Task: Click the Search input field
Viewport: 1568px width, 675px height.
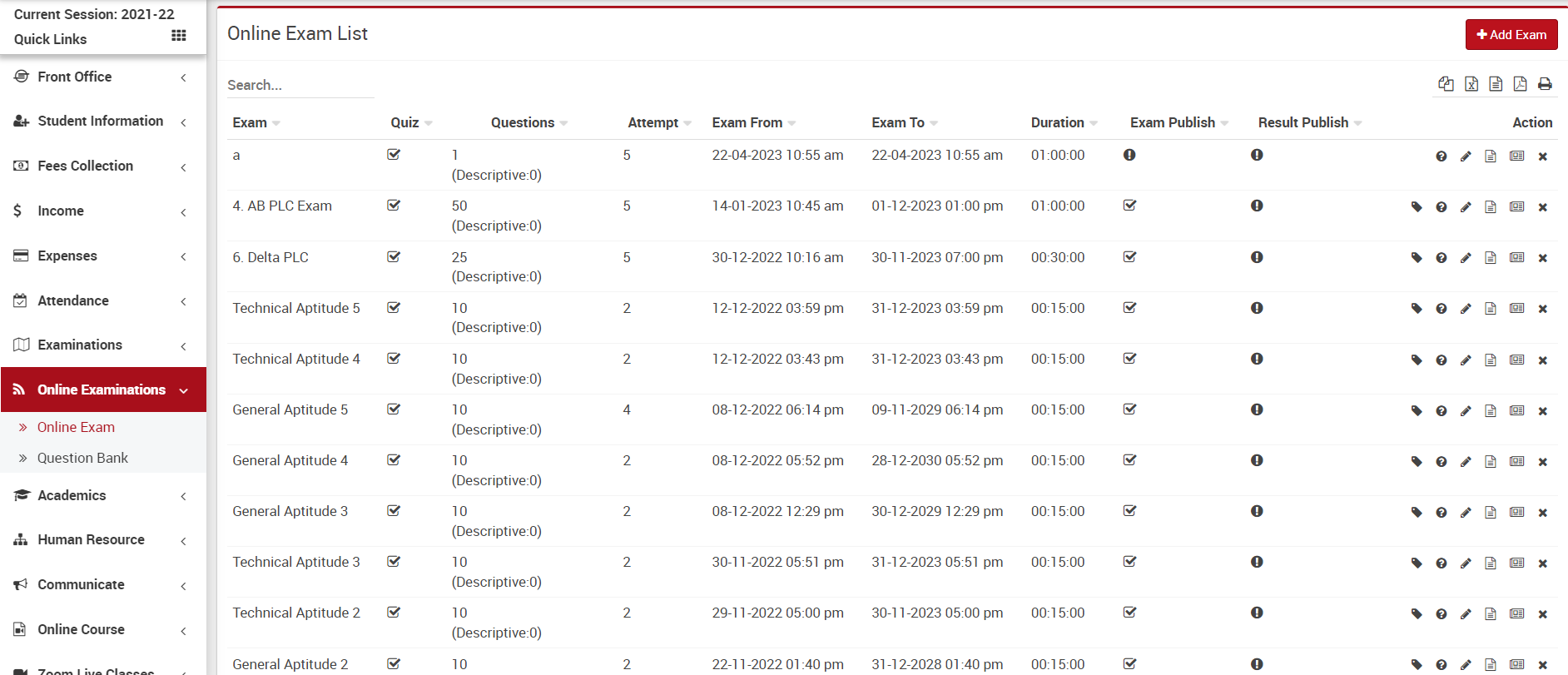Action: (300, 85)
